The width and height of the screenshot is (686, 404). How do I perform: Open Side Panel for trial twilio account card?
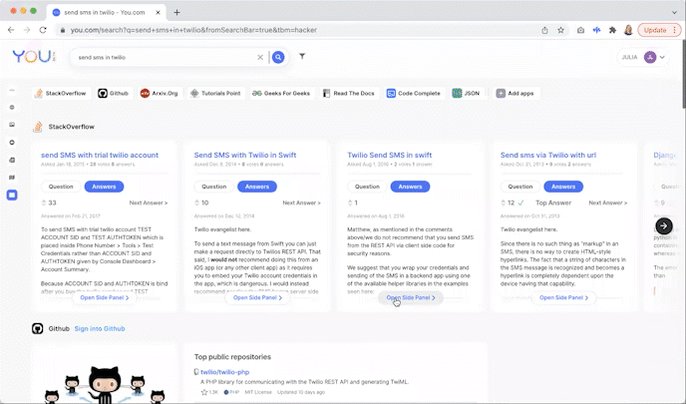coord(105,298)
